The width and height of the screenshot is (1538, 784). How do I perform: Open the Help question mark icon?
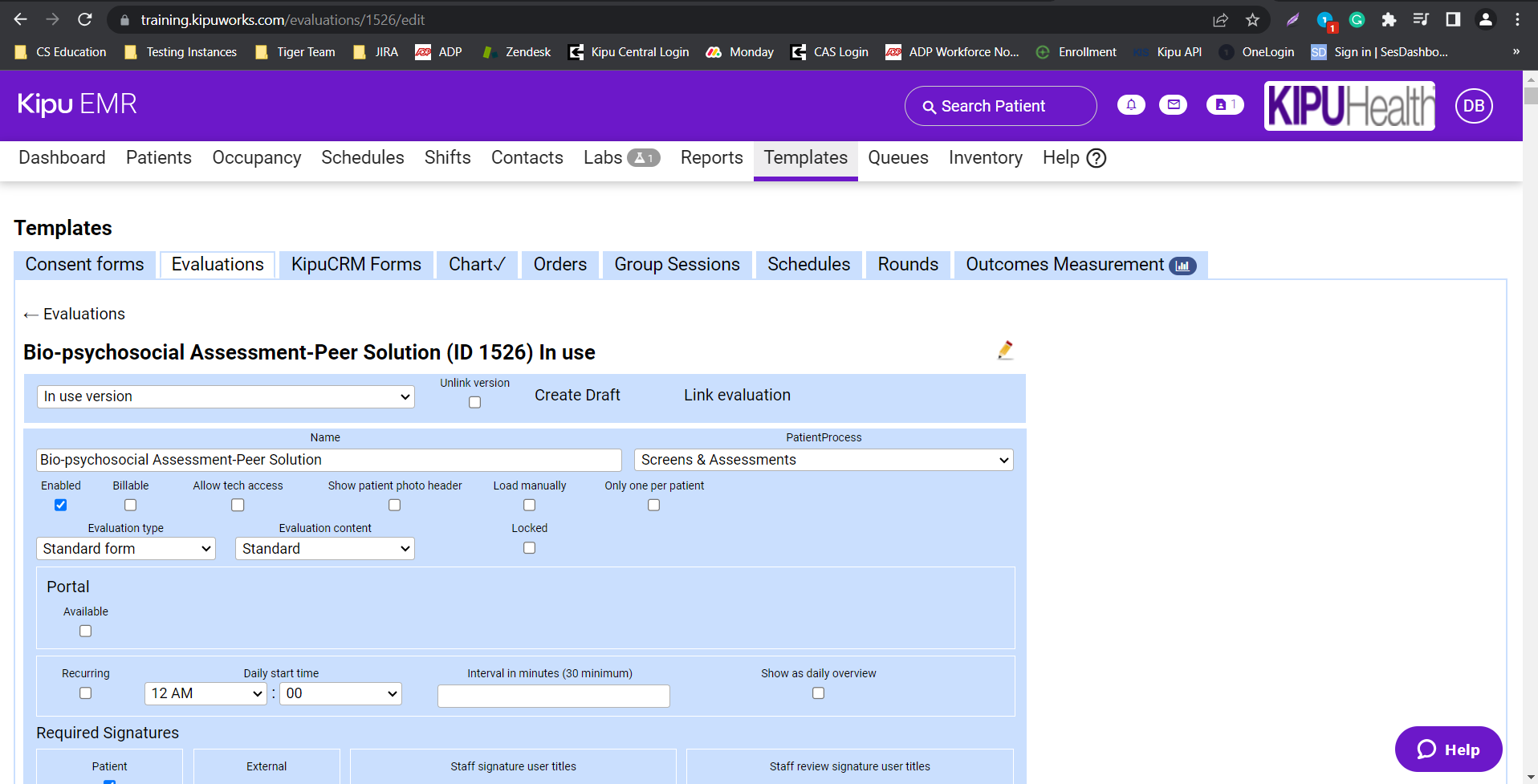pyautogui.click(x=1097, y=158)
